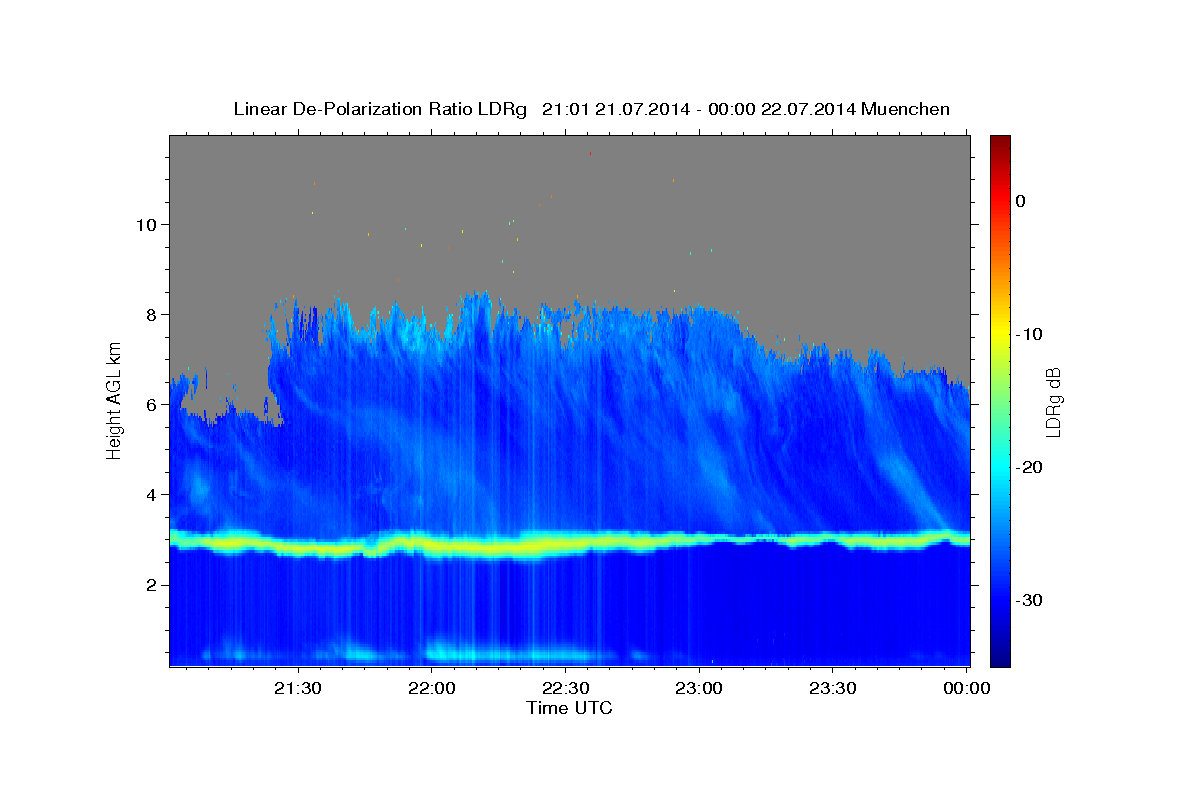Click the colorbar value -10 label
The image size is (1200, 800).
pyautogui.click(x=1029, y=334)
